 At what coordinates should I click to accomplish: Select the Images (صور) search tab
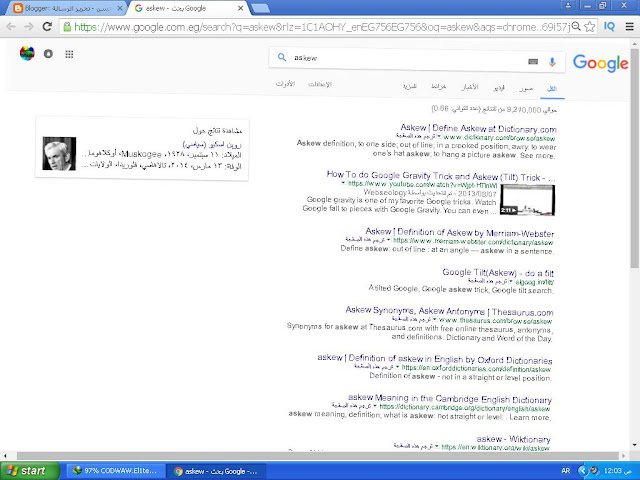click(526, 88)
